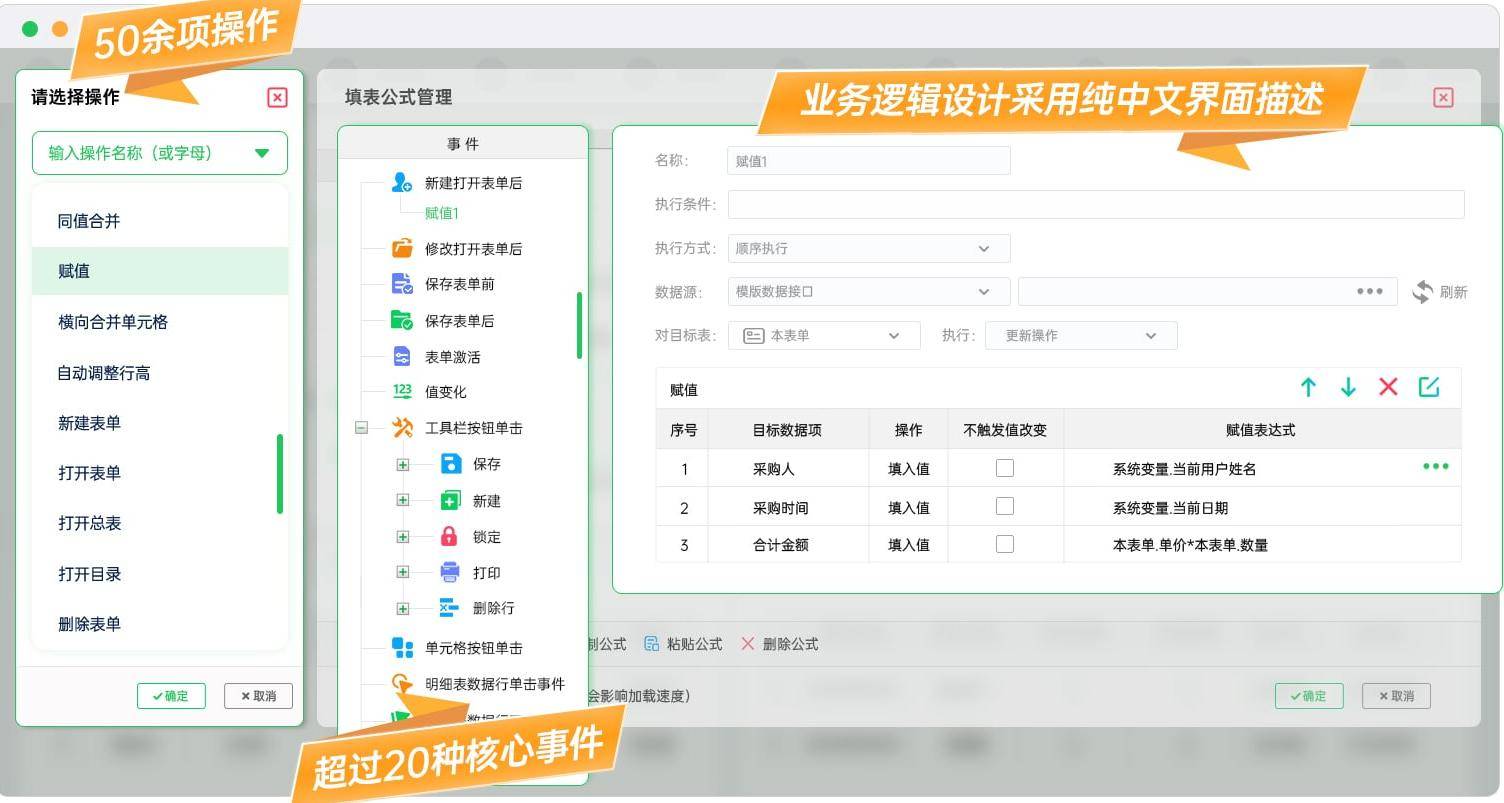The width and height of the screenshot is (1504, 803).
Task: Click the red X delete icon in 赋值 header
Action: coord(1388,387)
